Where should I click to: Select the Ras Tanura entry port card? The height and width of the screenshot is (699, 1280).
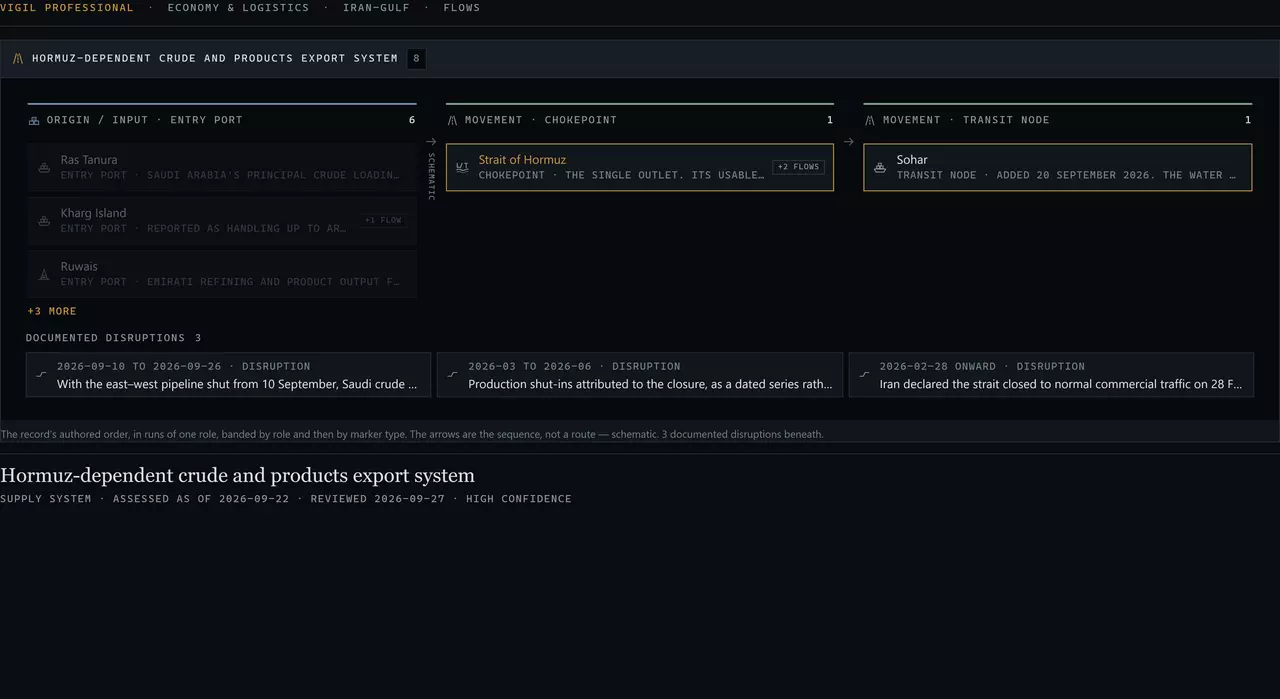[222, 167]
